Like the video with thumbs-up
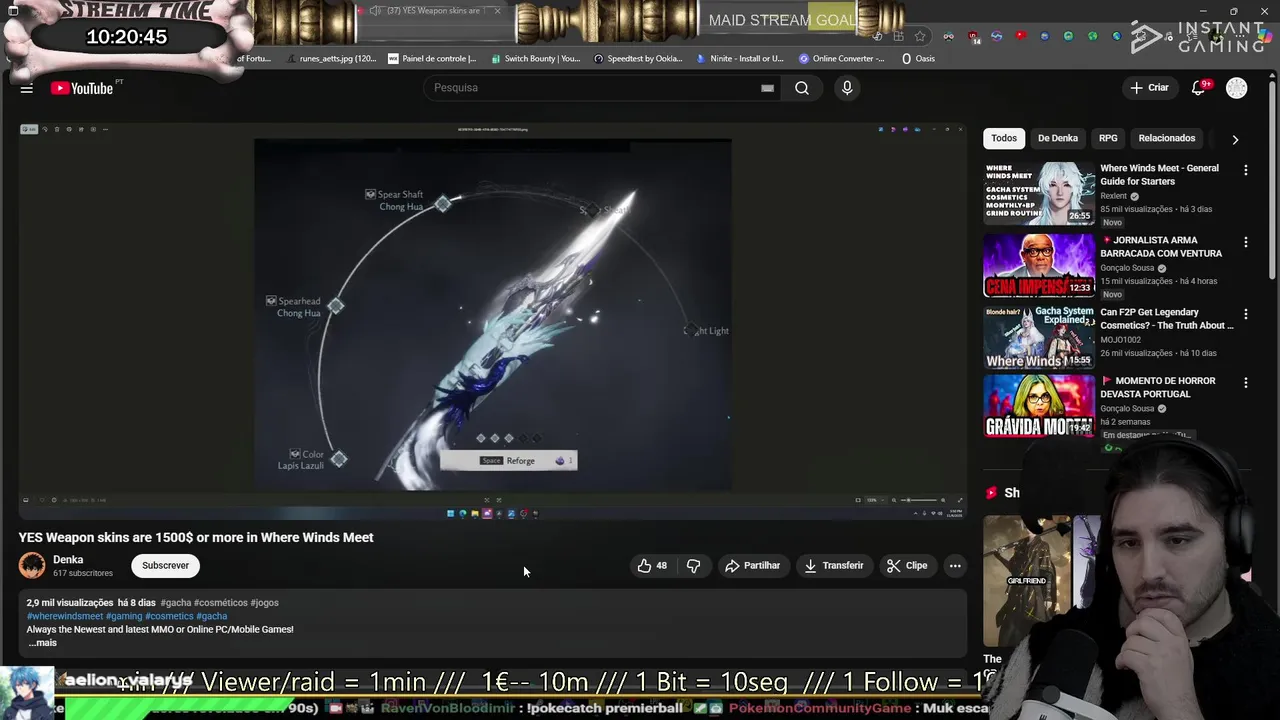Image resolution: width=1280 pixels, height=720 pixels. [652, 566]
